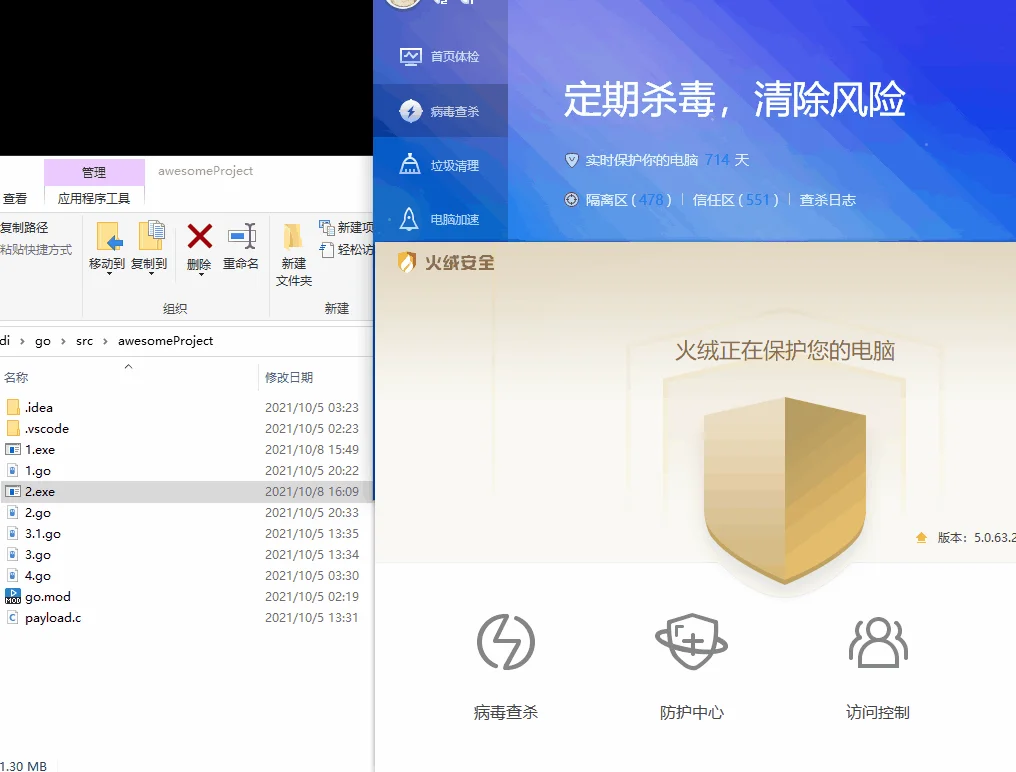Open the 应用程序工具 tab
Screen dimensions: 1016x772
click(94, 198)
